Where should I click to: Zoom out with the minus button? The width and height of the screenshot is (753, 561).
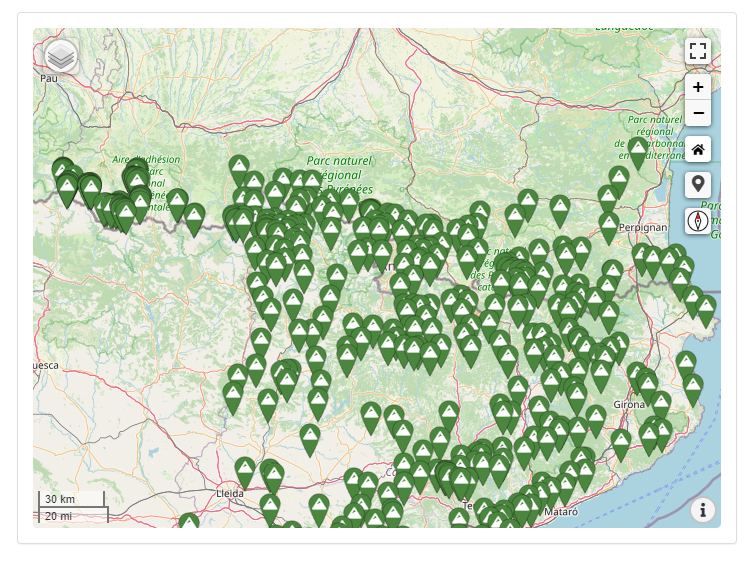point(698,113)
